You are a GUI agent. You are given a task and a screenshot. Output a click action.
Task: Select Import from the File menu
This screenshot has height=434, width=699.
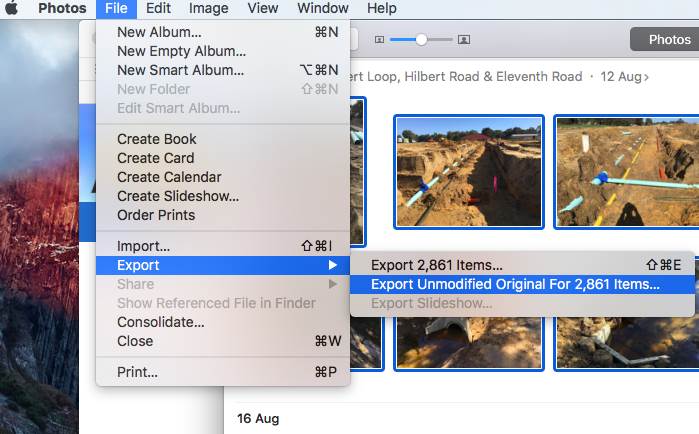(144, 246)
